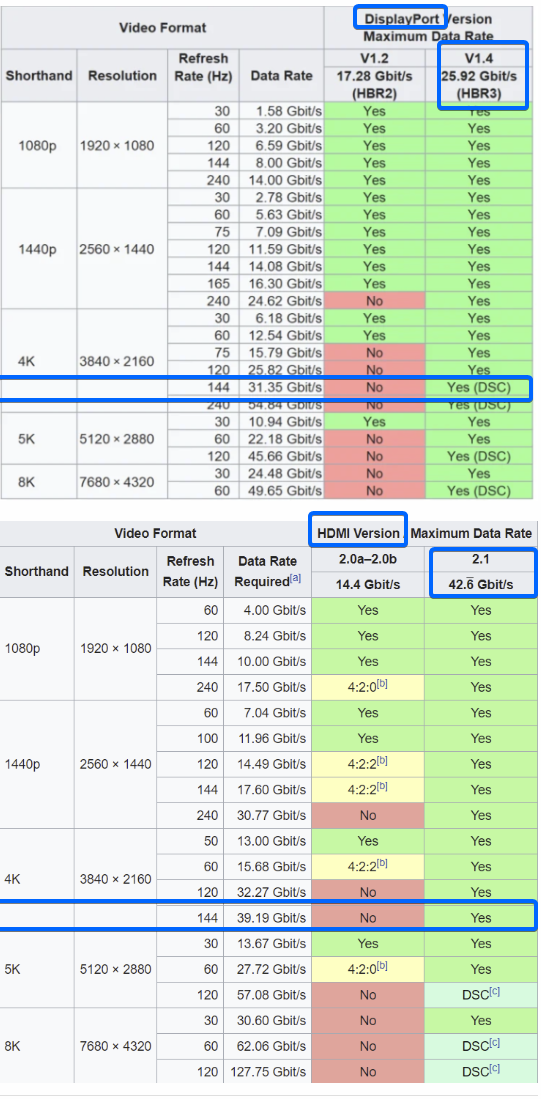Open footnote [b] in the 17.60 Gbit/s row
The image size is (541, 1099).
(x=382, y=786)
